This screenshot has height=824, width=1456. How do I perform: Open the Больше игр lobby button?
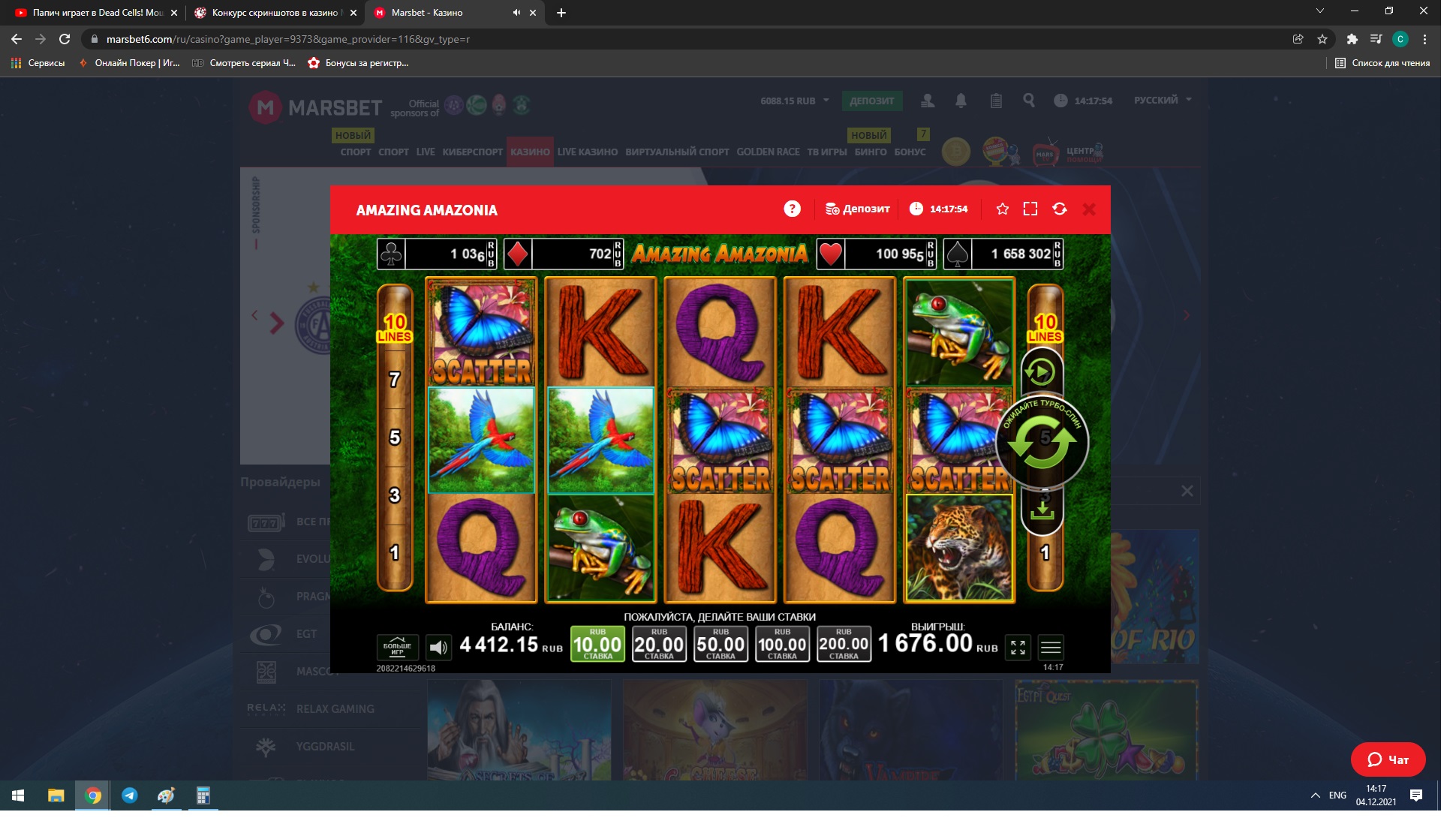pyautogui.click(x=397, y=647)
